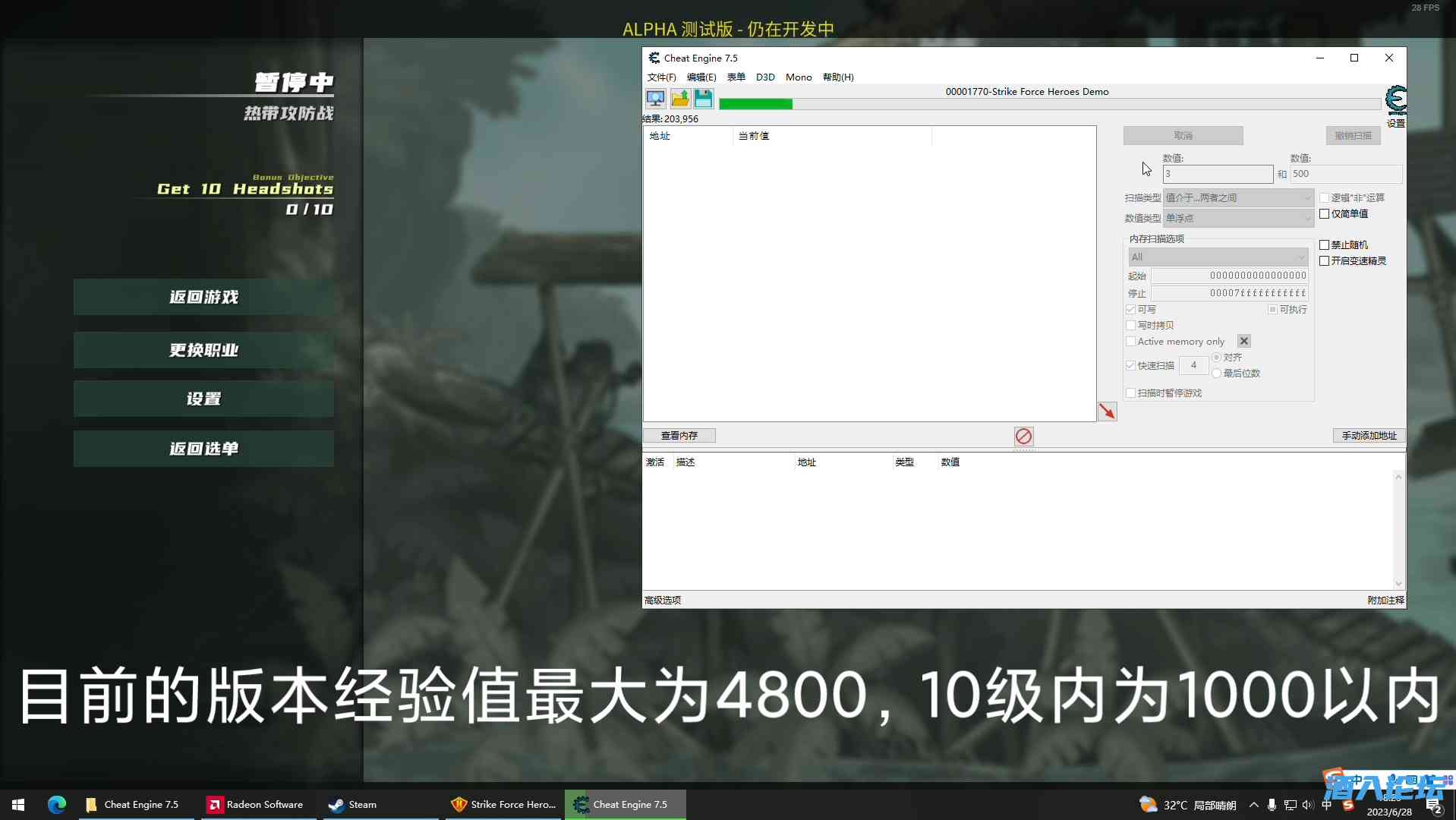Image resolution: width=1456 pixels, height=820 pixels.
Task: Open the Mono menu
Action: click(x=798, y=77)
